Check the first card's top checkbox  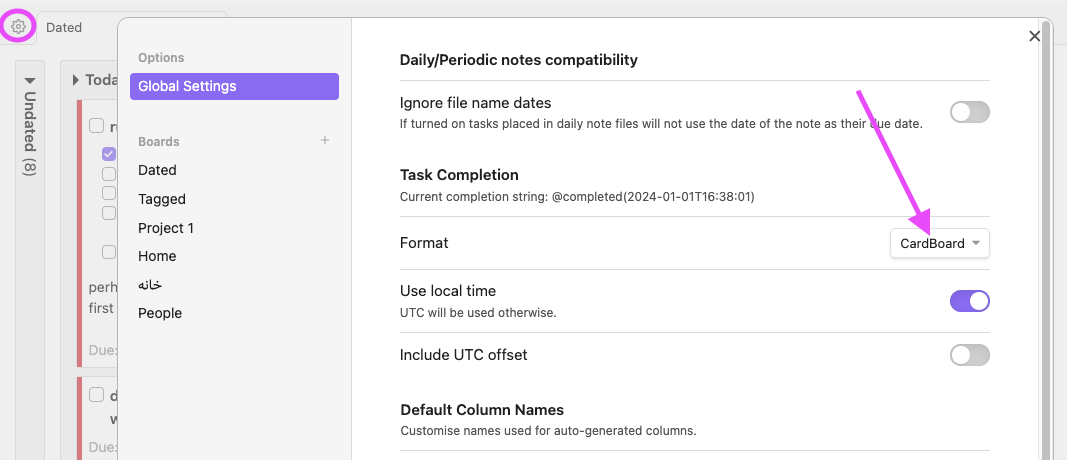97,126
